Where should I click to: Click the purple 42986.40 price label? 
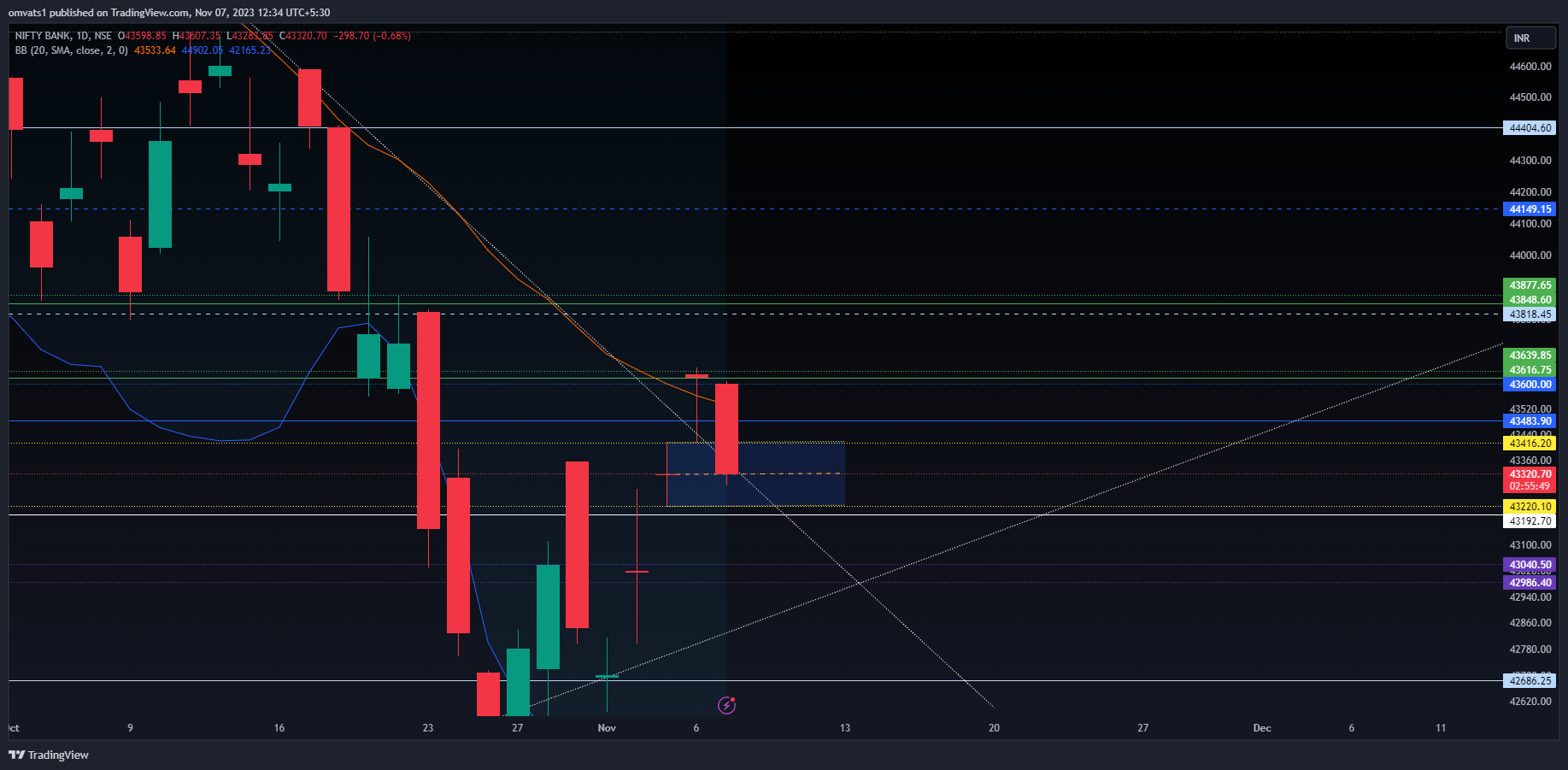[x=1530, y=583]
